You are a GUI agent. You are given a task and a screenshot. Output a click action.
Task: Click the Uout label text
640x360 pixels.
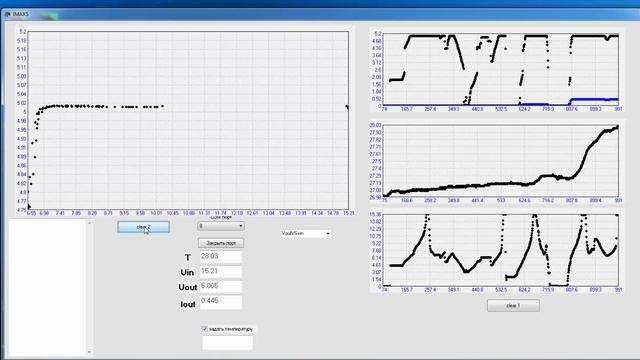pos(188,287)
